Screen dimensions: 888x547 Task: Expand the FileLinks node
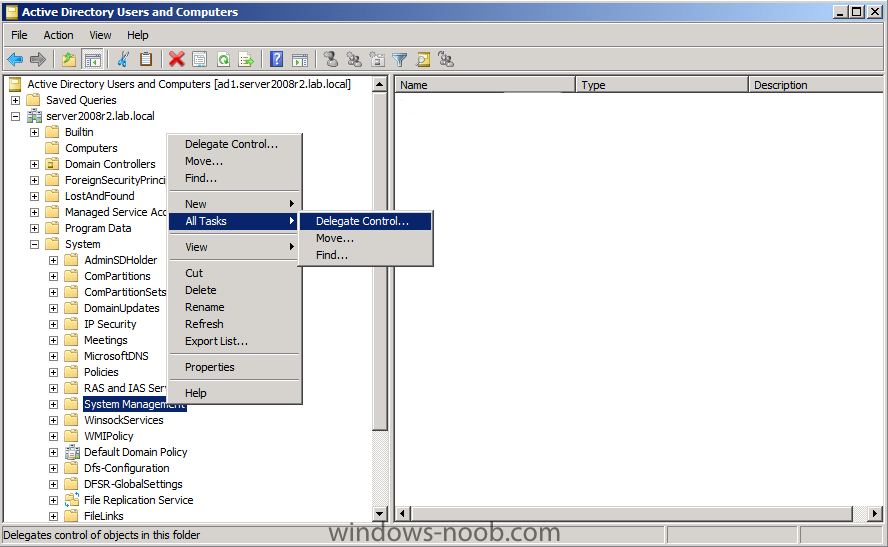53,516
